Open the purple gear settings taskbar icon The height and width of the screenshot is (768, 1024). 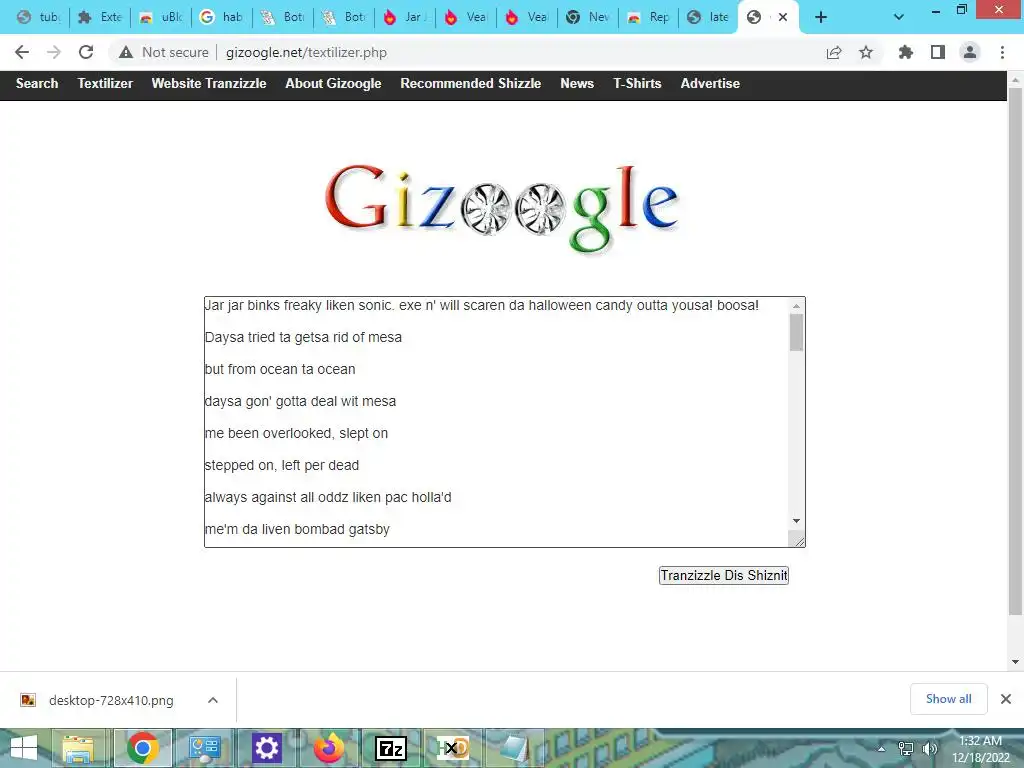tap(266, 748)
